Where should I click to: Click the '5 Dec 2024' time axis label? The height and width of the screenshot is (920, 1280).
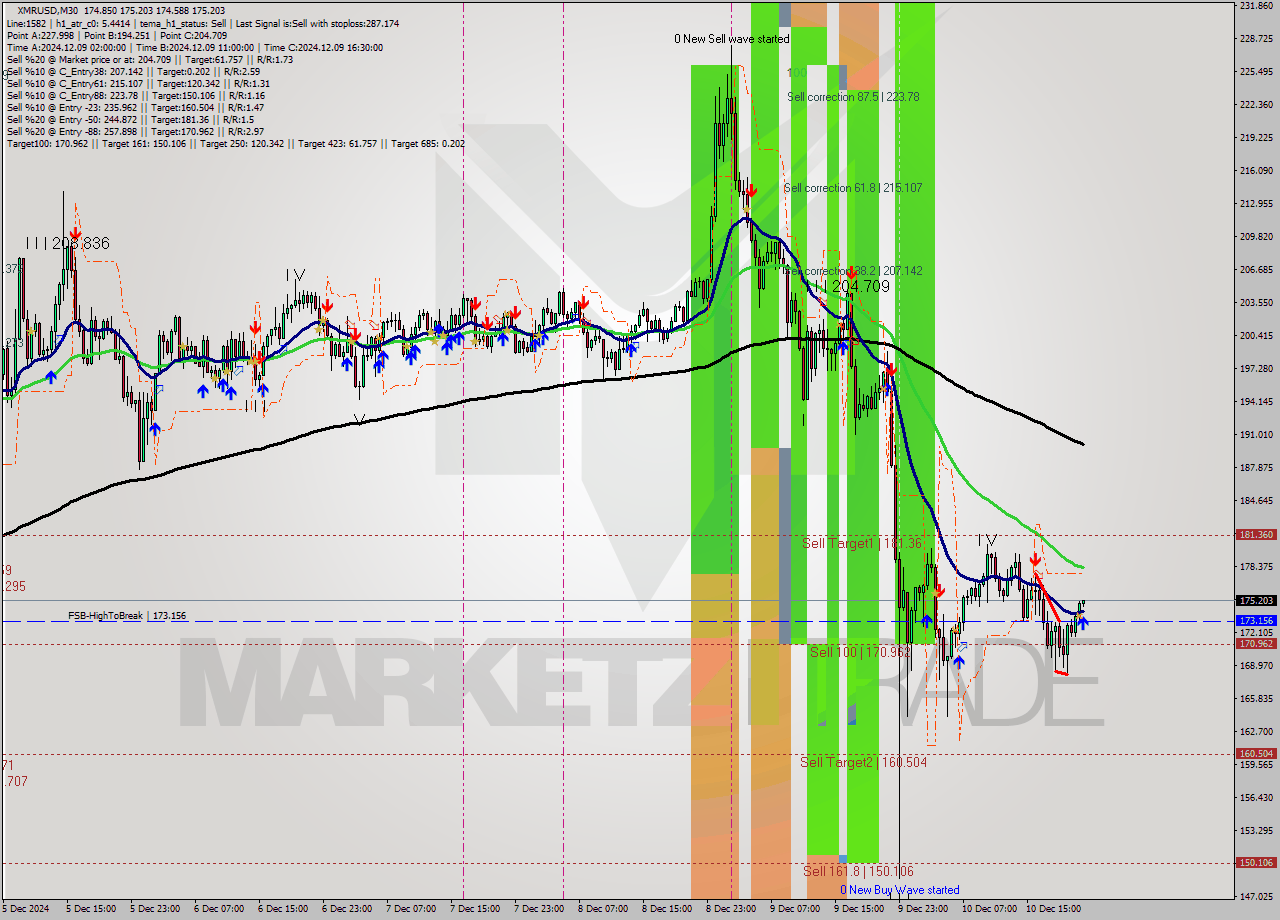(x=25, y=909)
